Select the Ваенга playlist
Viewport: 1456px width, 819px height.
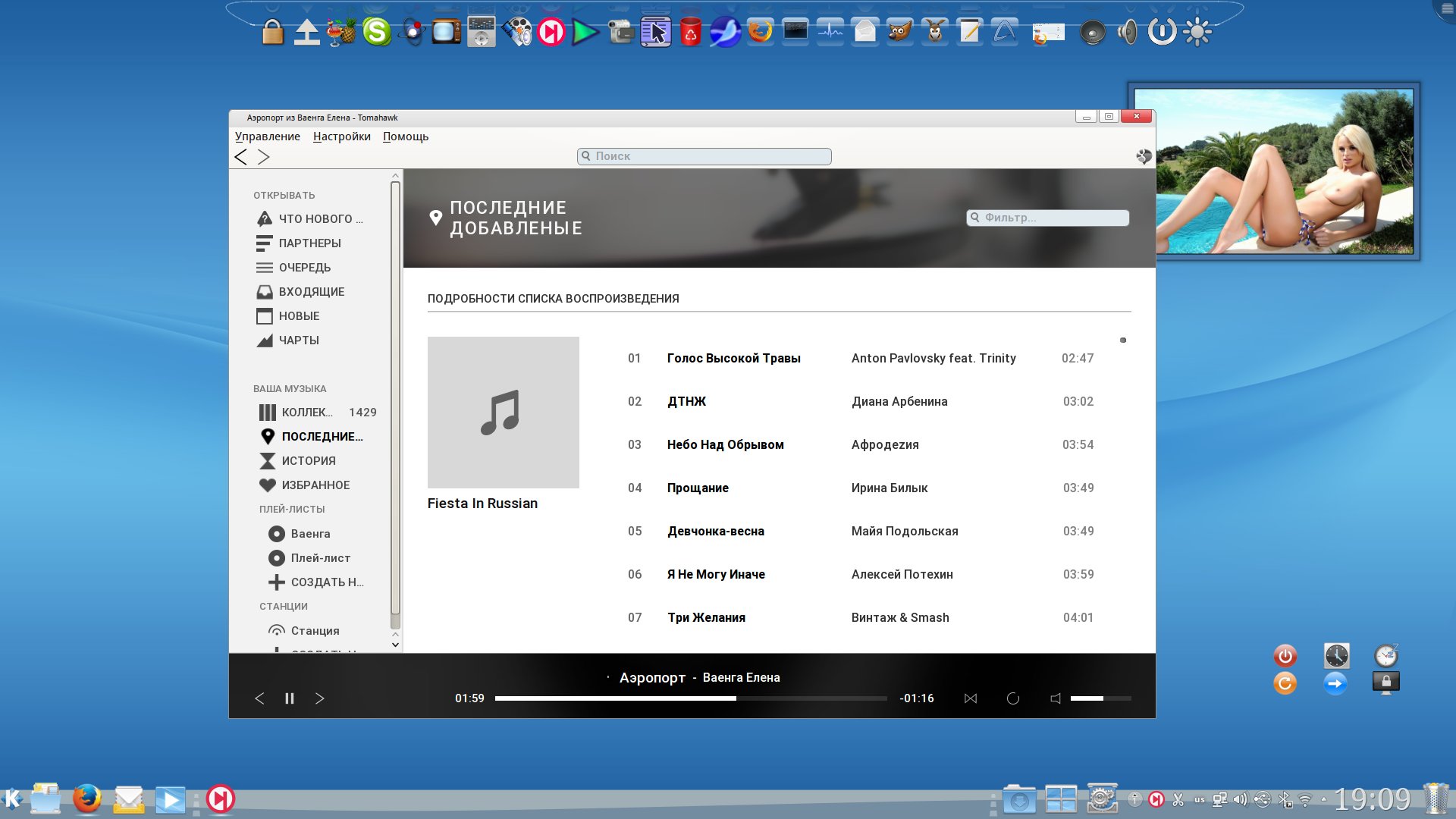(310, 534)
